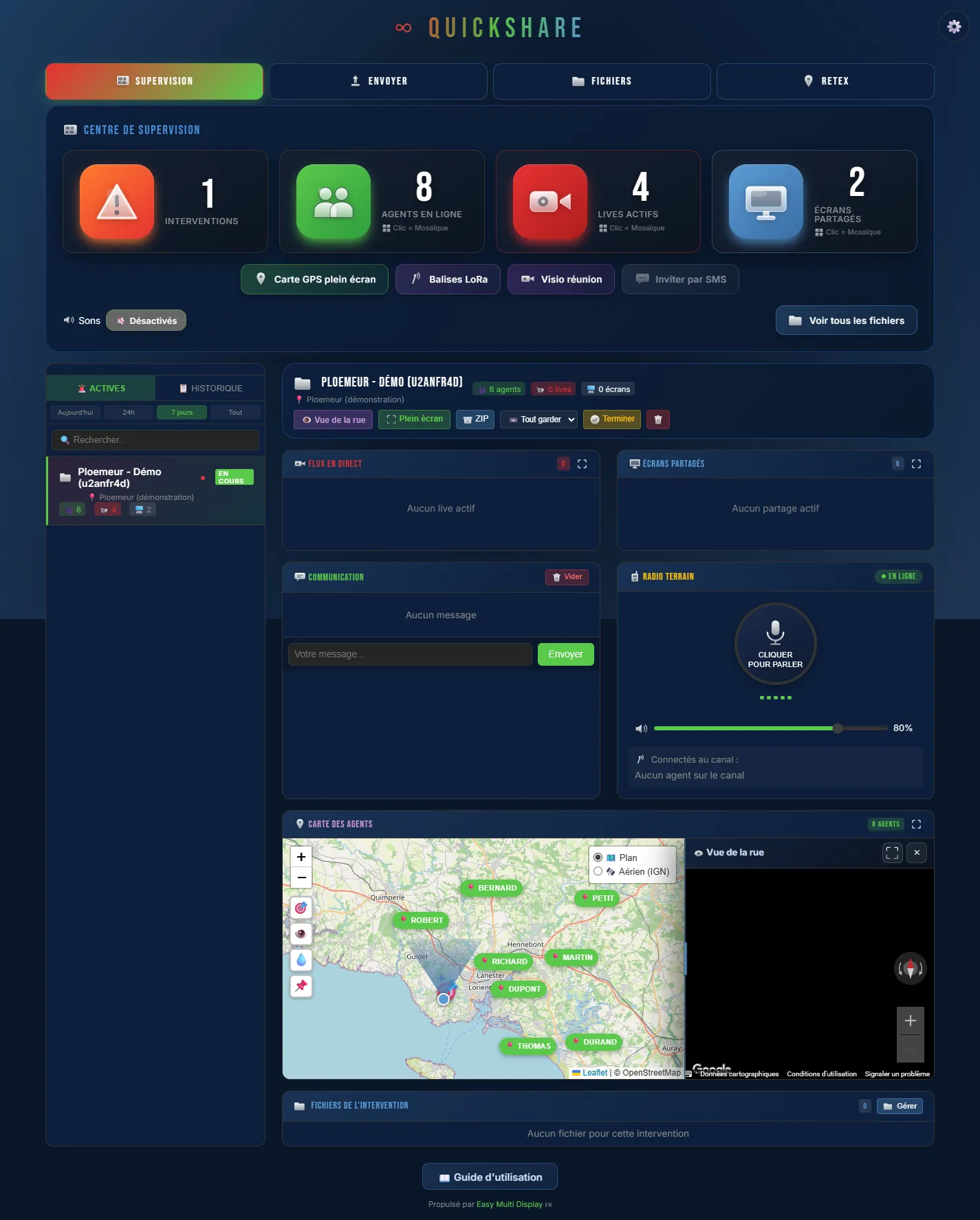Screen dimensions: 980x1220
Task: Click the street view compass control
Action: (x=911, y=969)
